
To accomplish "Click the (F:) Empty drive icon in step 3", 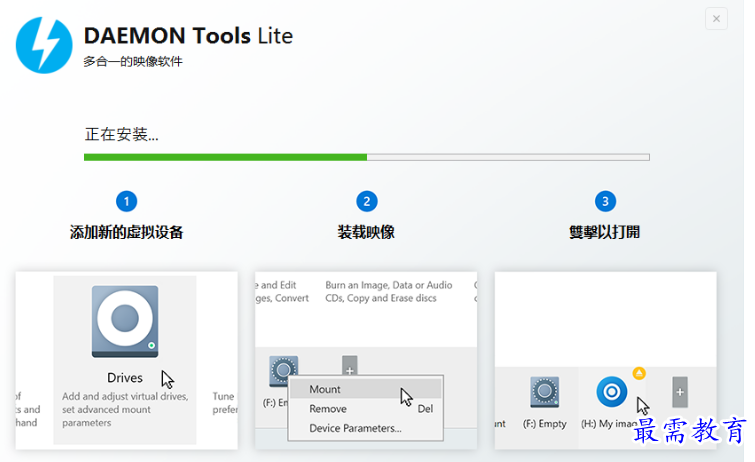I will pyautogui.click(x=545, y=392).
